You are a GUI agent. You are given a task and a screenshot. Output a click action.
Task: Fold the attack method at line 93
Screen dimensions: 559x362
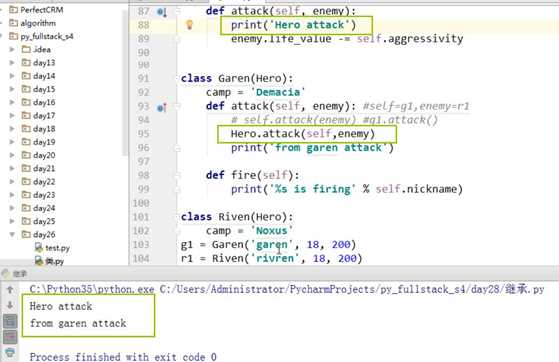pos(177,106)
